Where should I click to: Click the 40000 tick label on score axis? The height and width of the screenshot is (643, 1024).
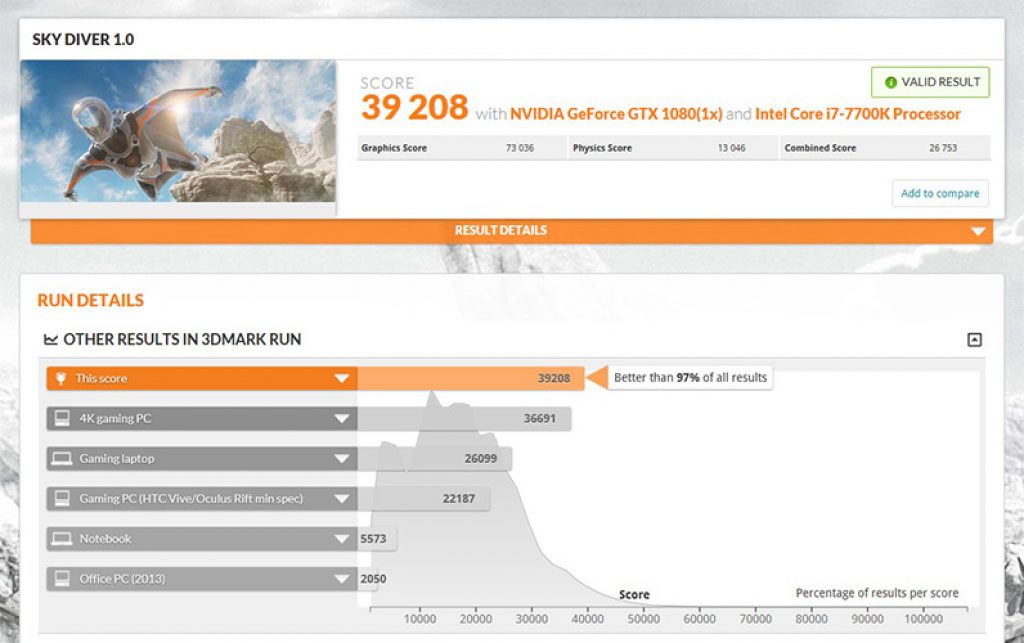[587, 619]
